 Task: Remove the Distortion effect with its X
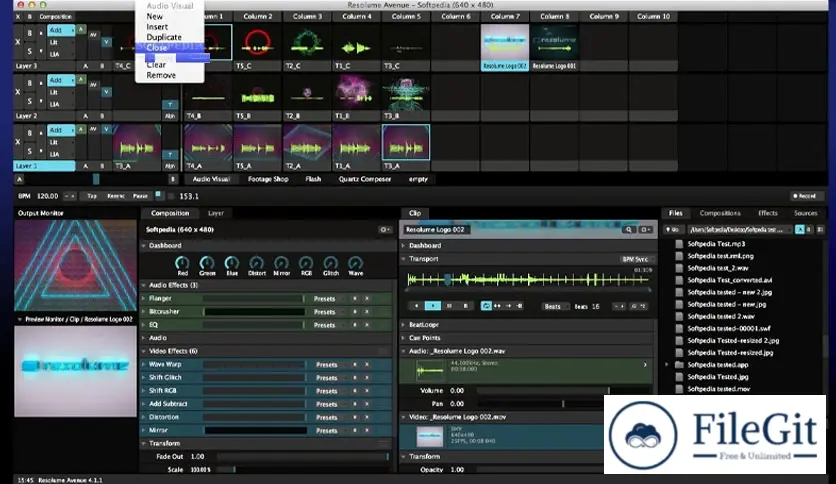(x=367, y=417)
